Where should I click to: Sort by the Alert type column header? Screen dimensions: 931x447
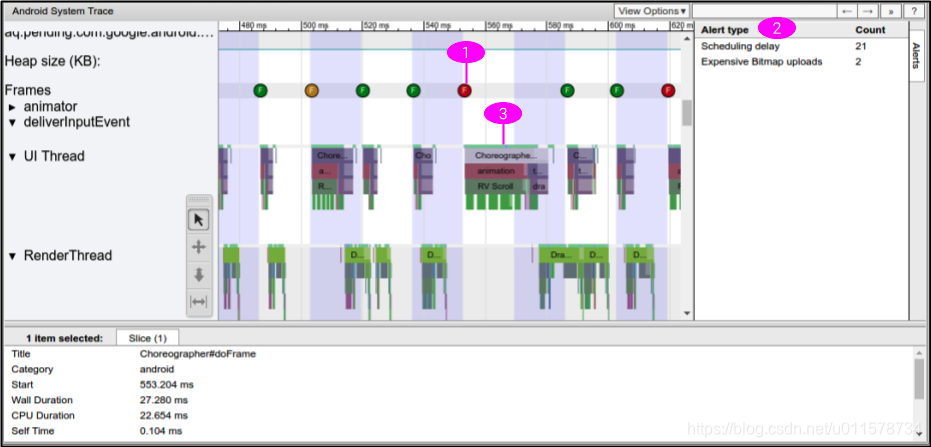[x=725, y=30]
